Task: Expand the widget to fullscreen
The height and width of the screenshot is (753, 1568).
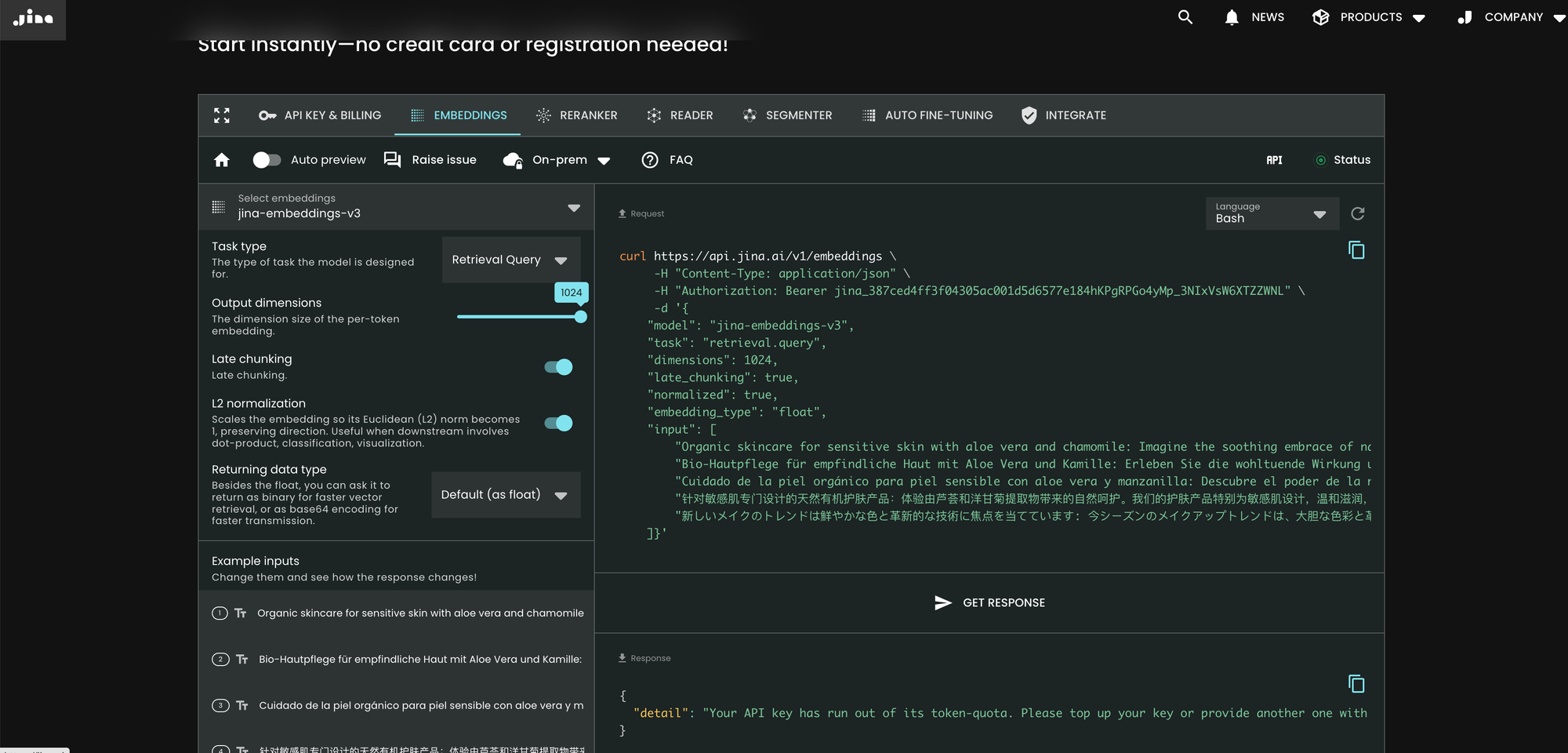Action: tap(222, 115)
